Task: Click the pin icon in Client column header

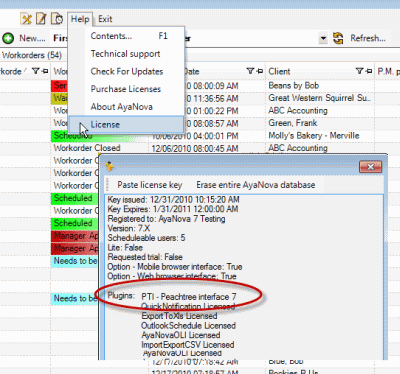Action: pyautogui.click(x=368, y=71)
